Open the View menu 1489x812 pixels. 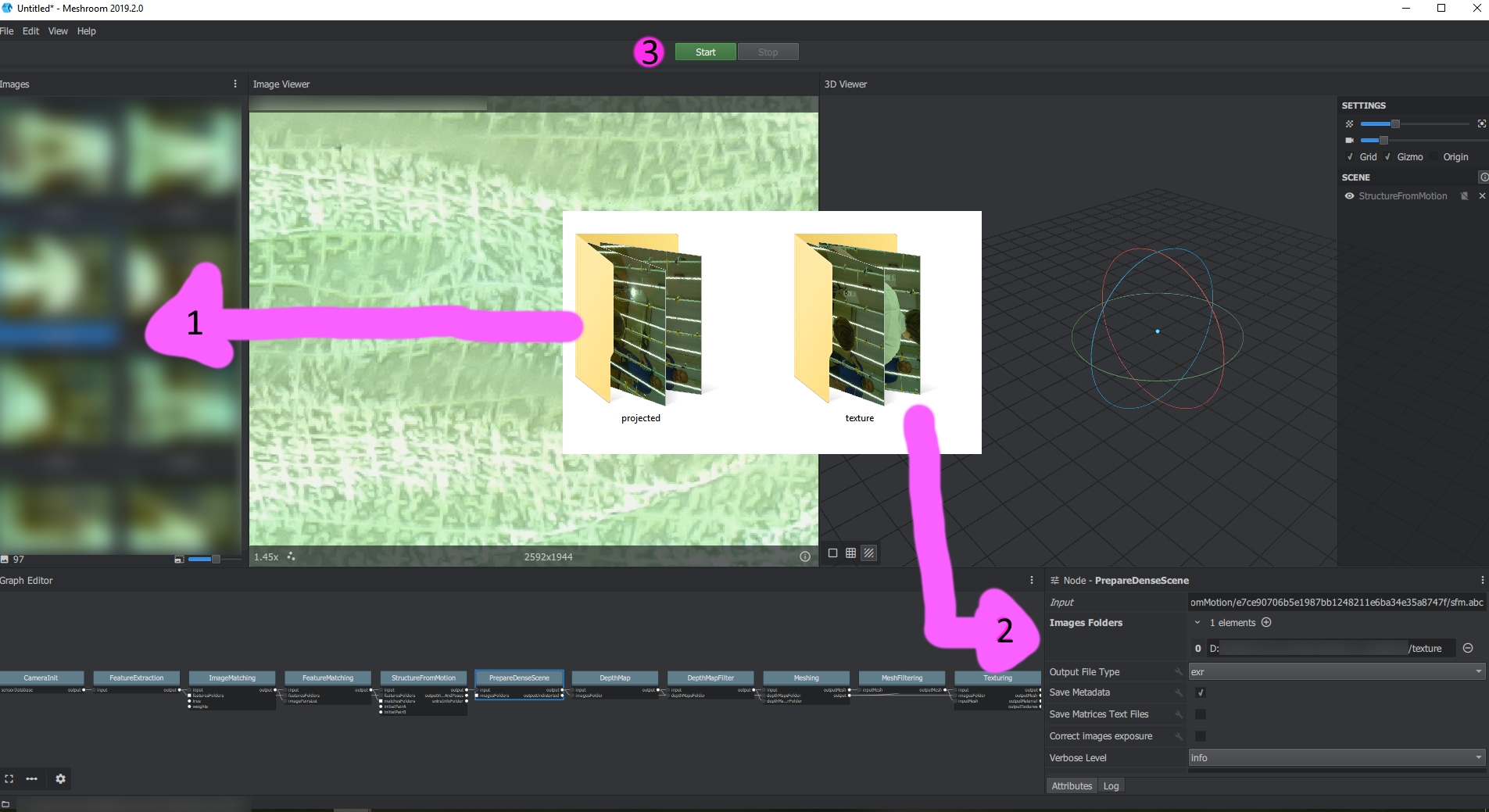[x=58, y=31]
